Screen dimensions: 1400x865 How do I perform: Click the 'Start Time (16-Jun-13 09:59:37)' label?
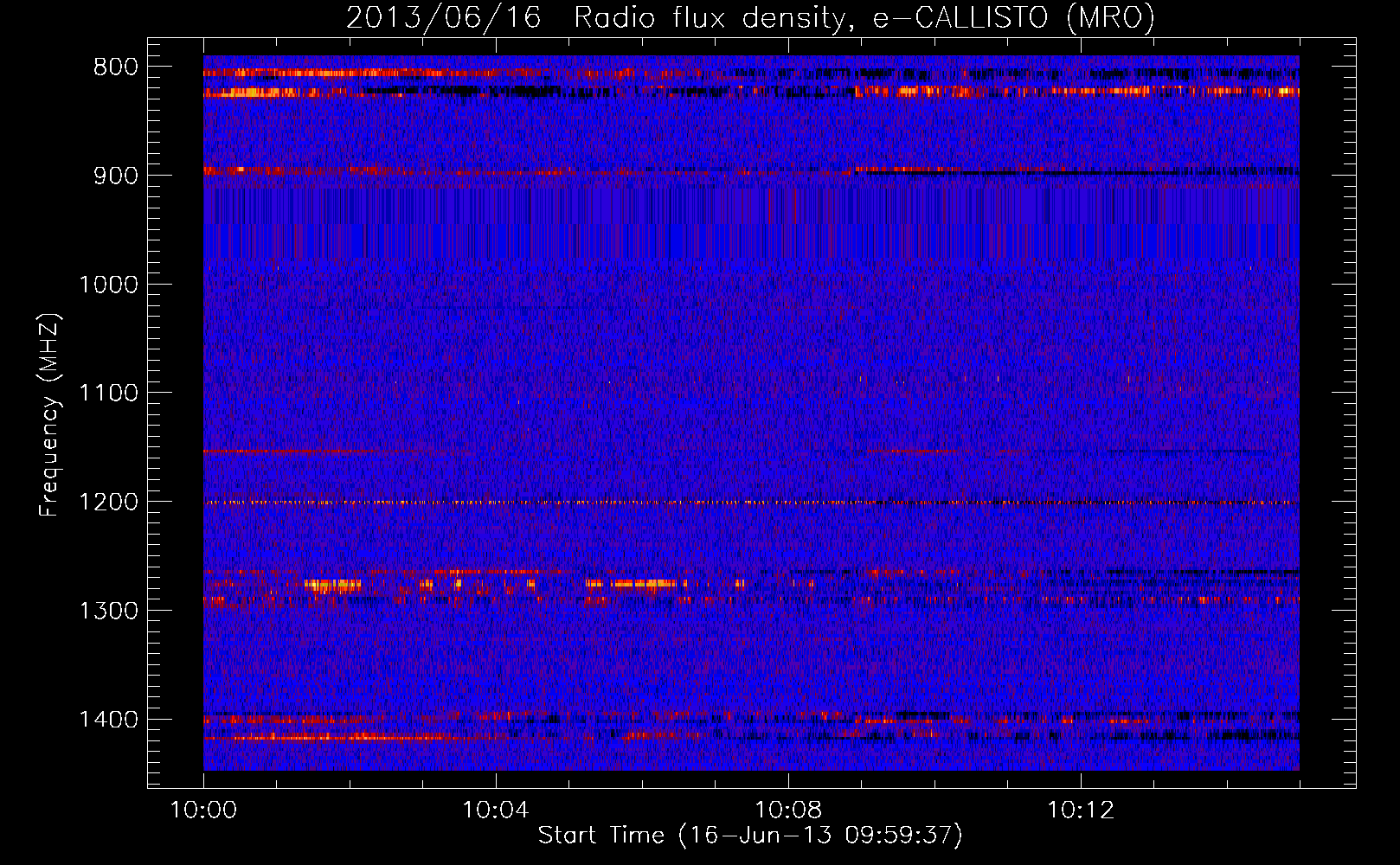750,836
